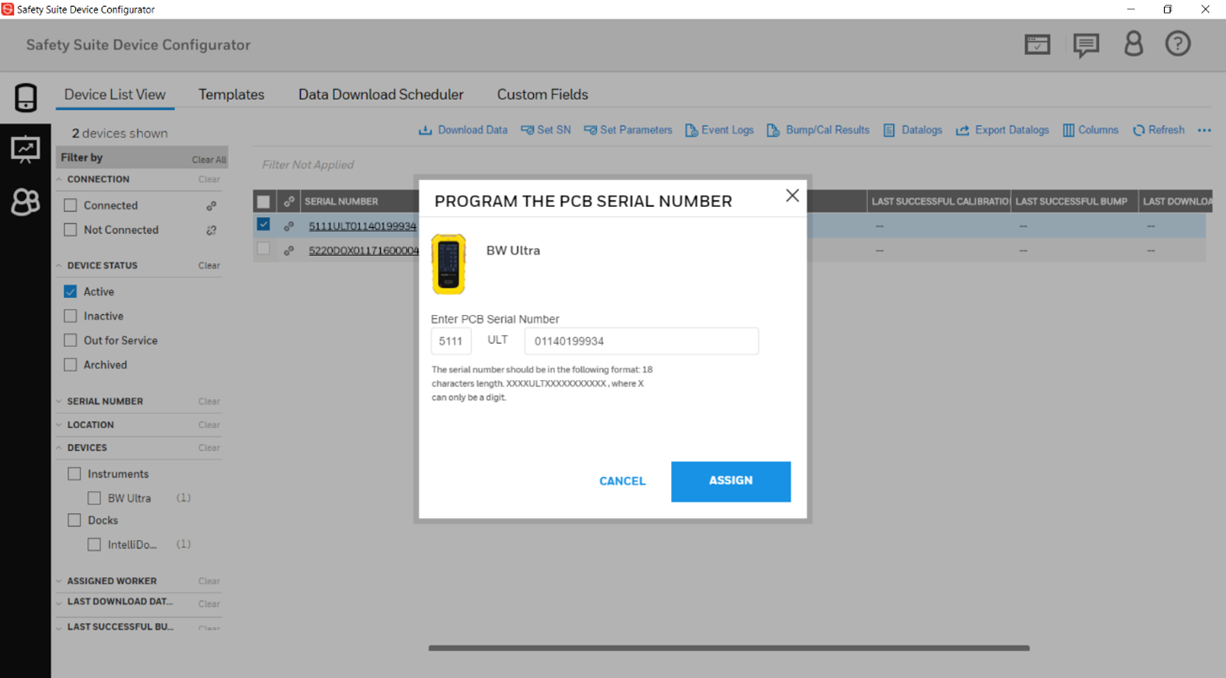Enable the Inactive device status filter
1226x678 pixels.
70,315
